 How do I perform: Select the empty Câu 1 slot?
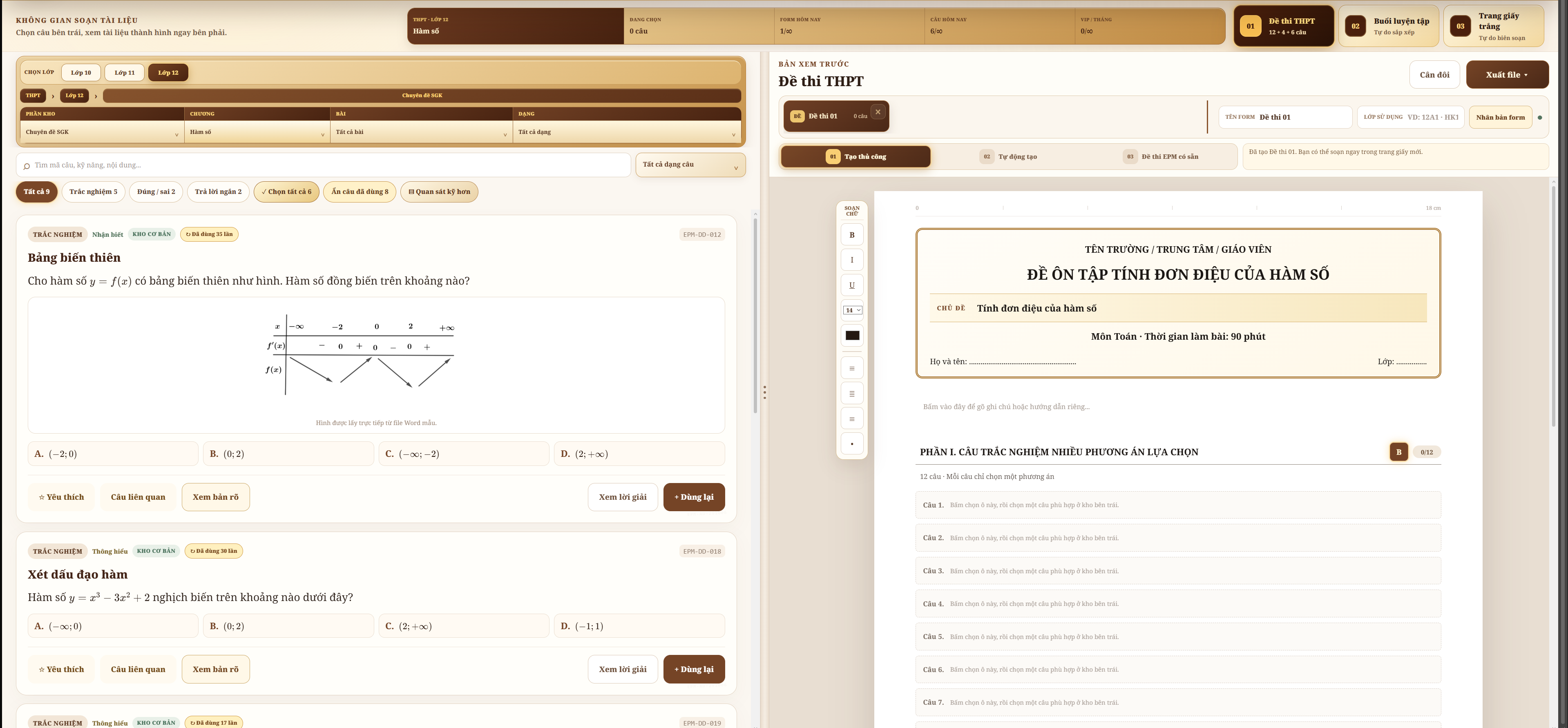(1178, 505)
